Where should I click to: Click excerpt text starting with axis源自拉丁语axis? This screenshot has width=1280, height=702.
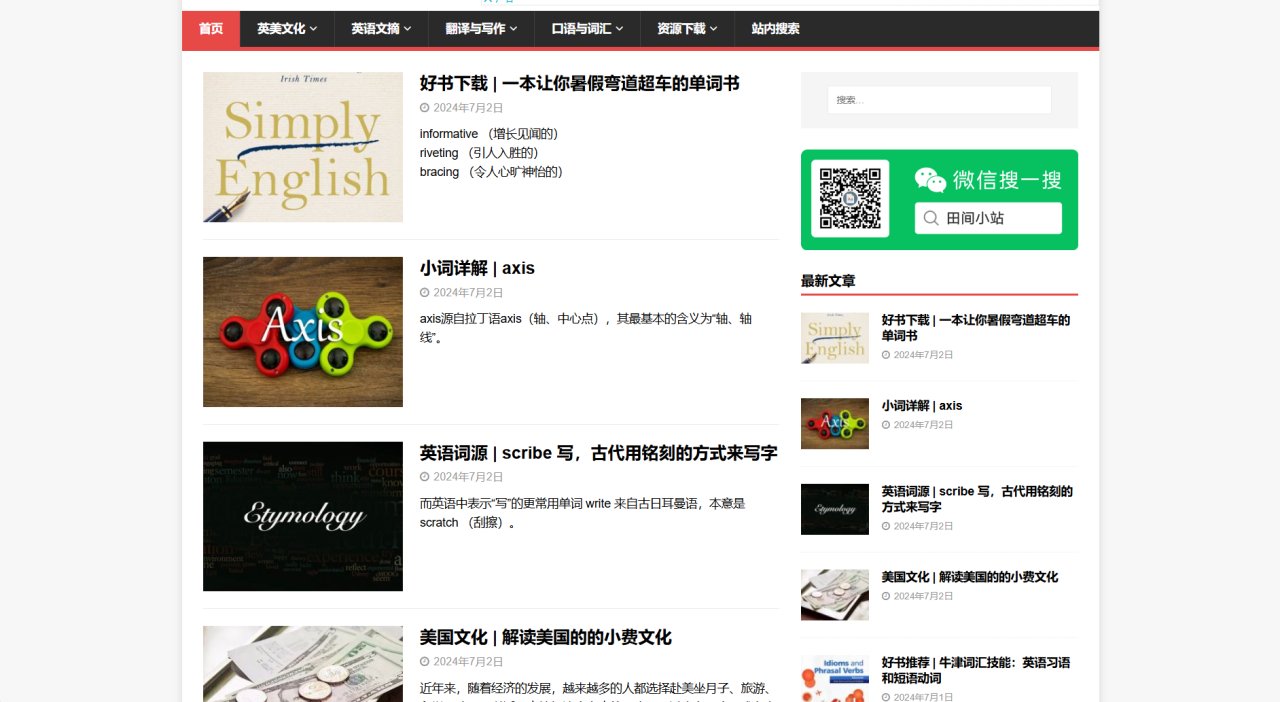click(586, 328)
